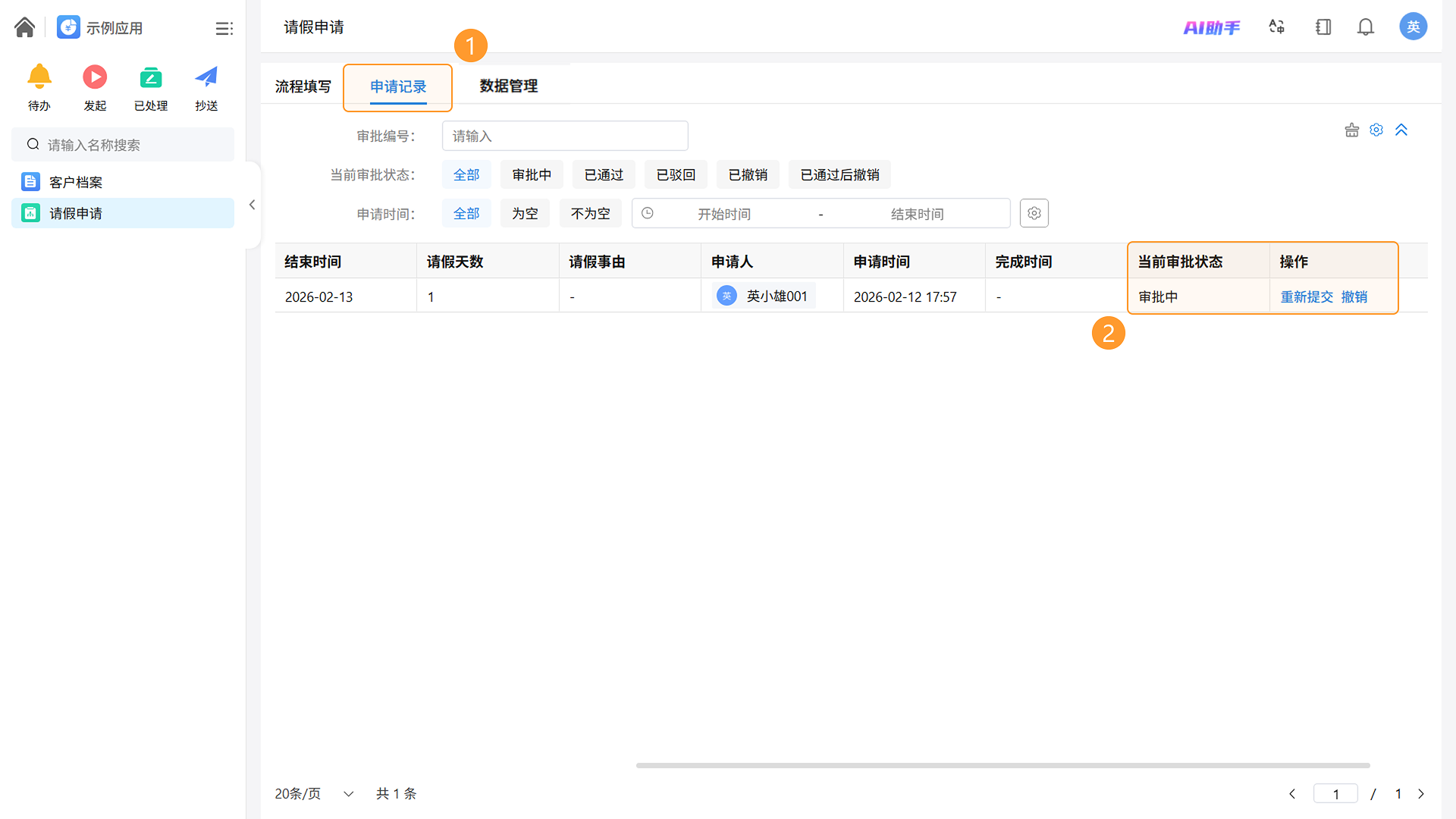Open filter settings gear icon
Image resolution: width=1456 pixels, height=819 pixels.
click(x=1376, y=130)
